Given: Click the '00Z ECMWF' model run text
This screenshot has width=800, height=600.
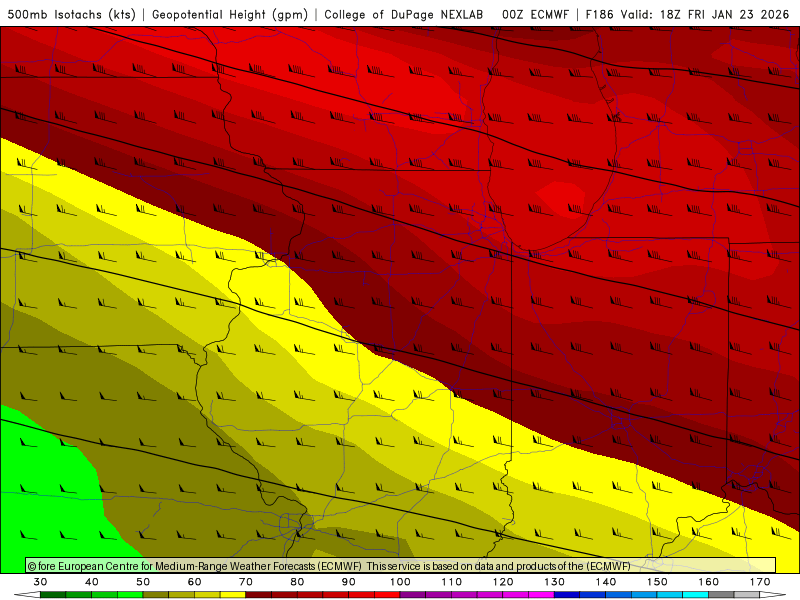Looking at the screenshot, I should [x=535, y=14].
